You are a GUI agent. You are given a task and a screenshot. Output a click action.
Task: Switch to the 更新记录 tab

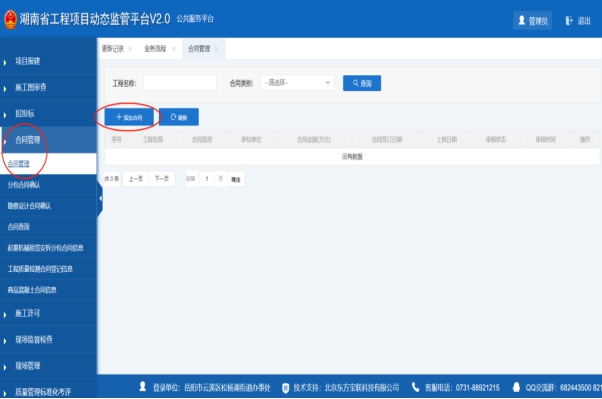pyautogui.click(x=112, y=49)
